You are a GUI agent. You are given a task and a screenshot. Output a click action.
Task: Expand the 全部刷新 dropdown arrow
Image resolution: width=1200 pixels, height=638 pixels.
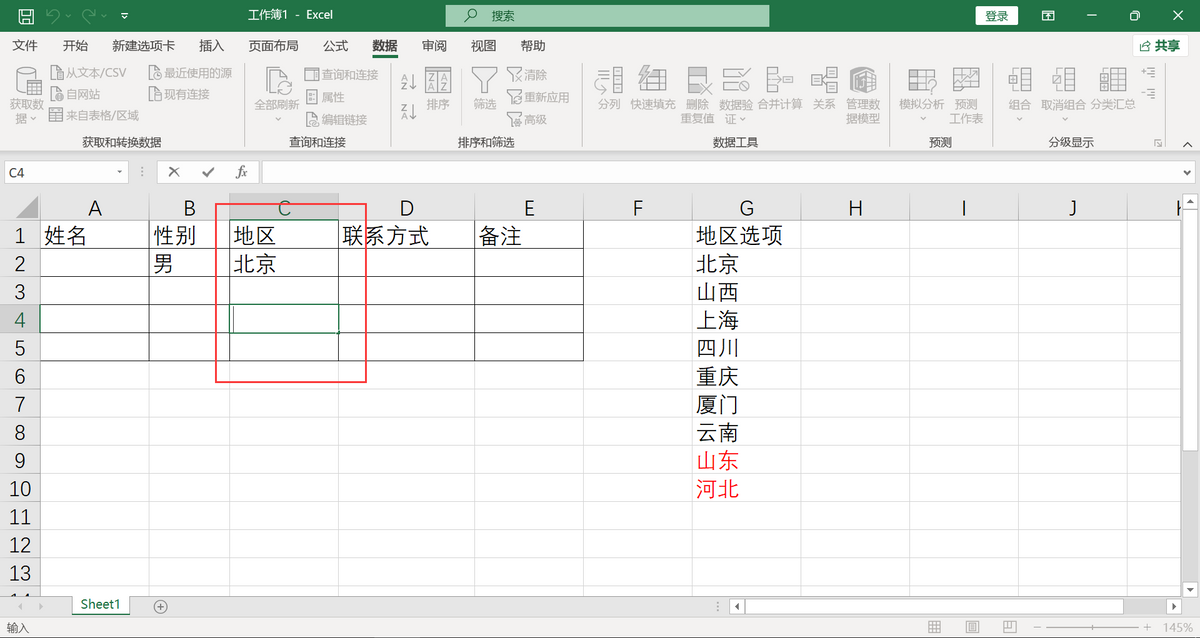pos(278,118)
